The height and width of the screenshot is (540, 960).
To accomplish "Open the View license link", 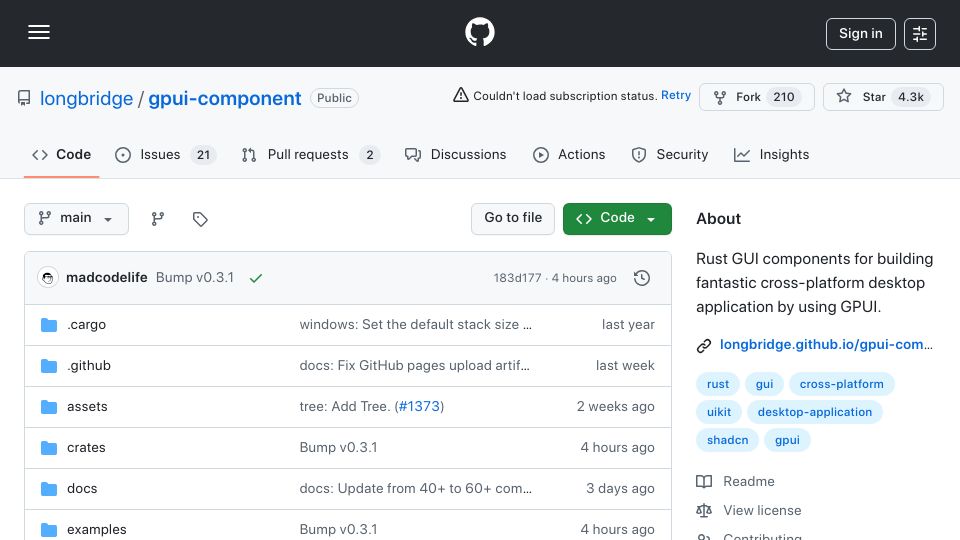I will (762, 511).
